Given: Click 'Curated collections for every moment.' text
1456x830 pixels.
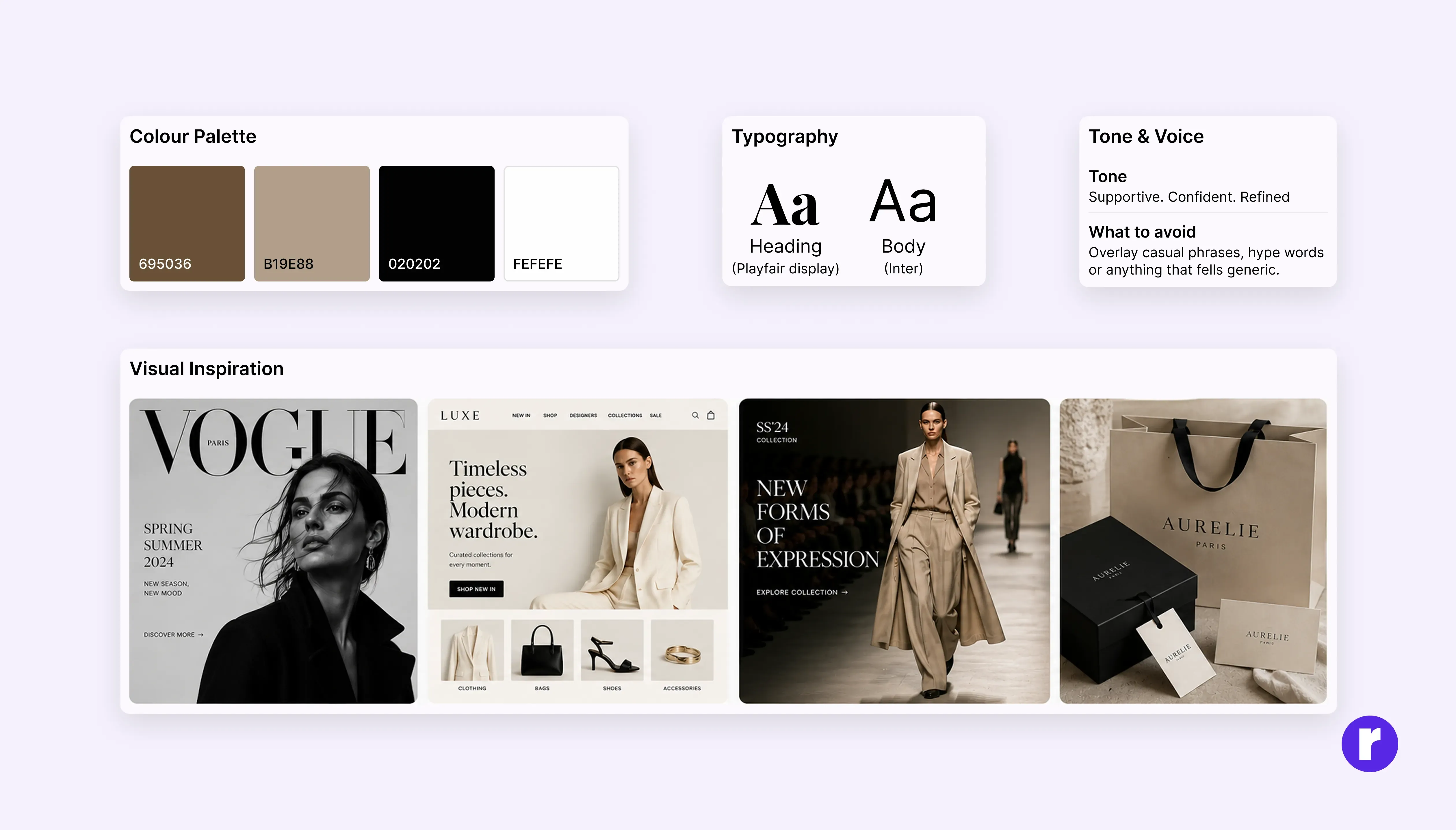Looking at the screenshot, I should pos(480,559).
